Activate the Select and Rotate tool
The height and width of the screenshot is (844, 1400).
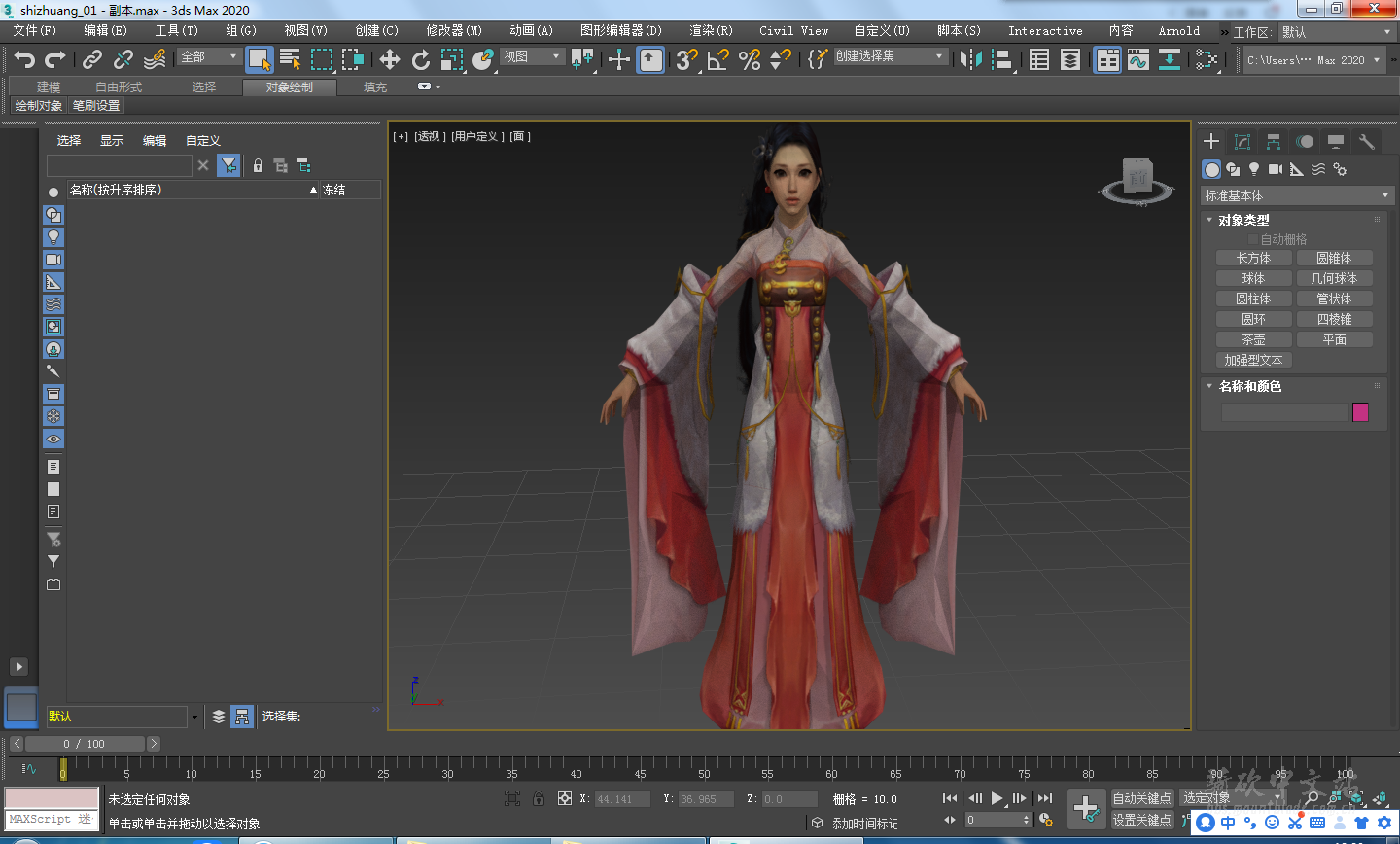(421, 60)
